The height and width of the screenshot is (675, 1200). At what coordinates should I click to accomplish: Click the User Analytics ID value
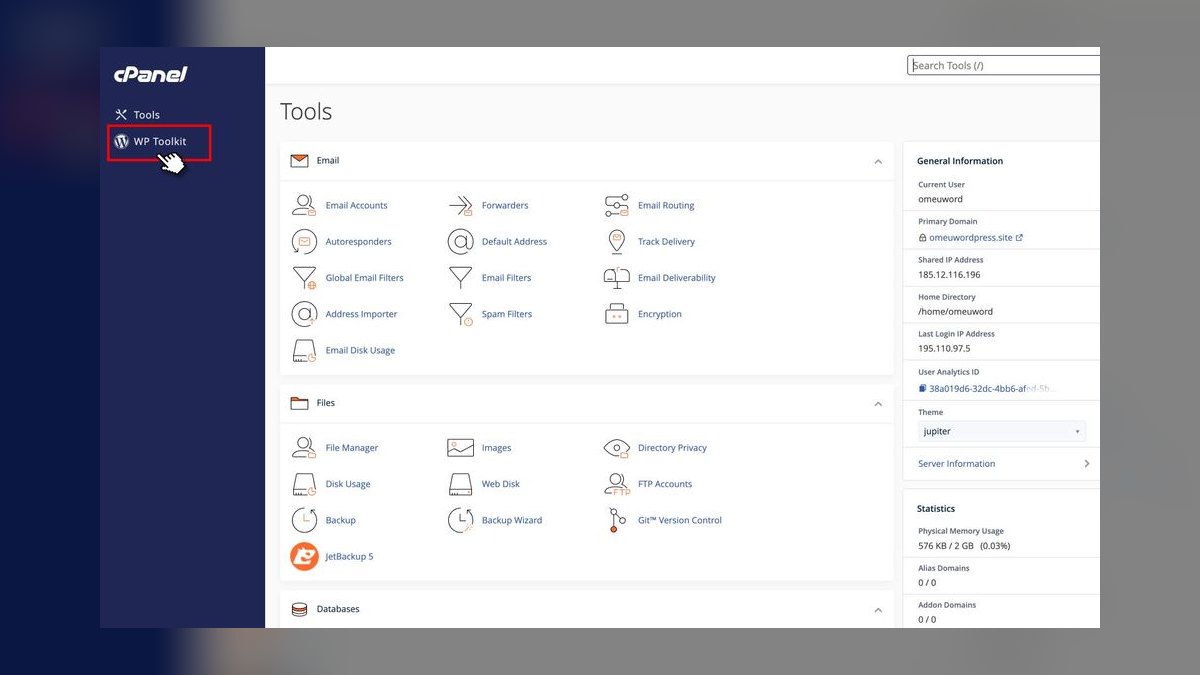tap(992, 388)
